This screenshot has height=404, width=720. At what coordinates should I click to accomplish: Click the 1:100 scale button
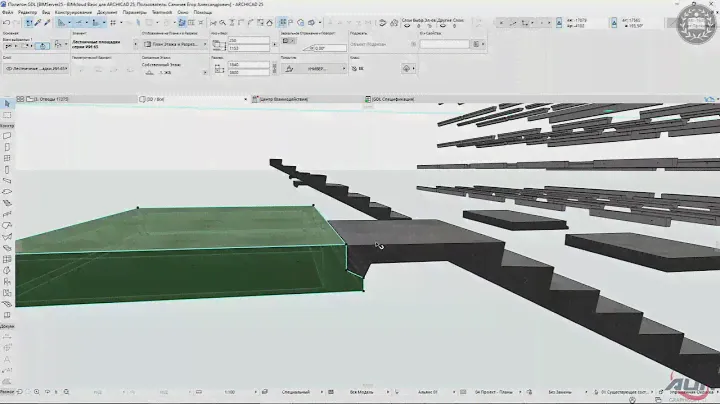pyautogui.click(x=231, y=392)
